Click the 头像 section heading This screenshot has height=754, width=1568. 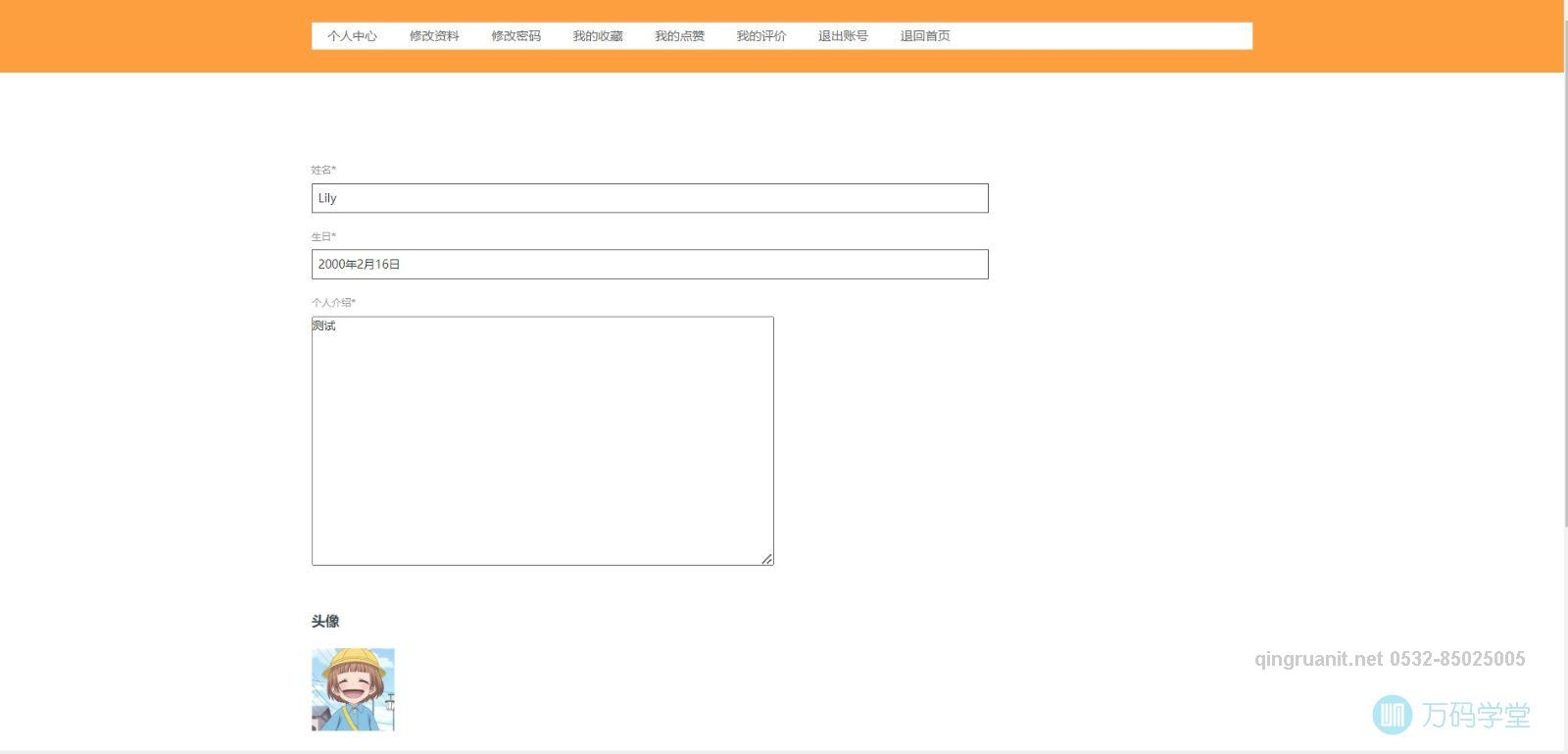pos(325,622)
